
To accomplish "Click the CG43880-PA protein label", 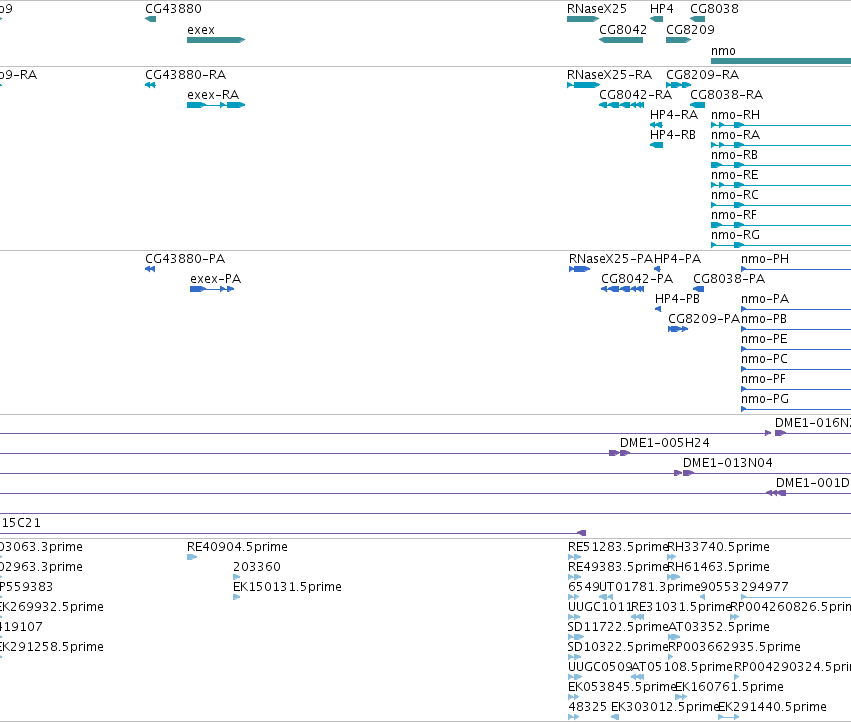I will 185,259.
